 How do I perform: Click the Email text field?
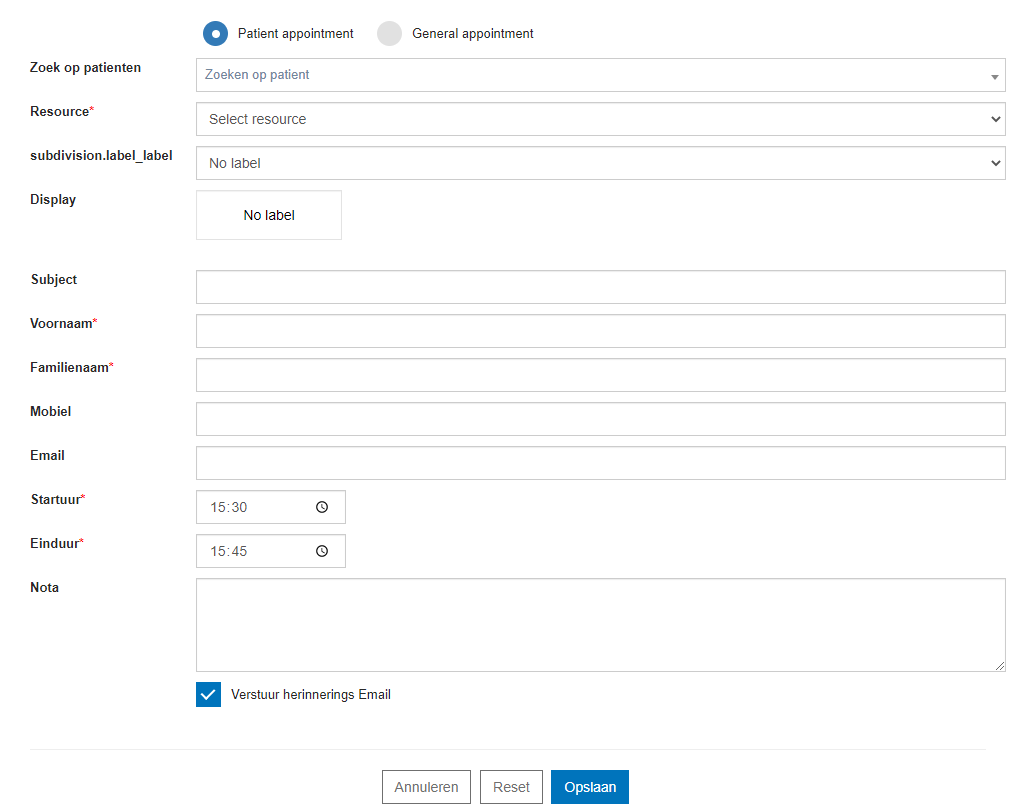coord(600,463)
